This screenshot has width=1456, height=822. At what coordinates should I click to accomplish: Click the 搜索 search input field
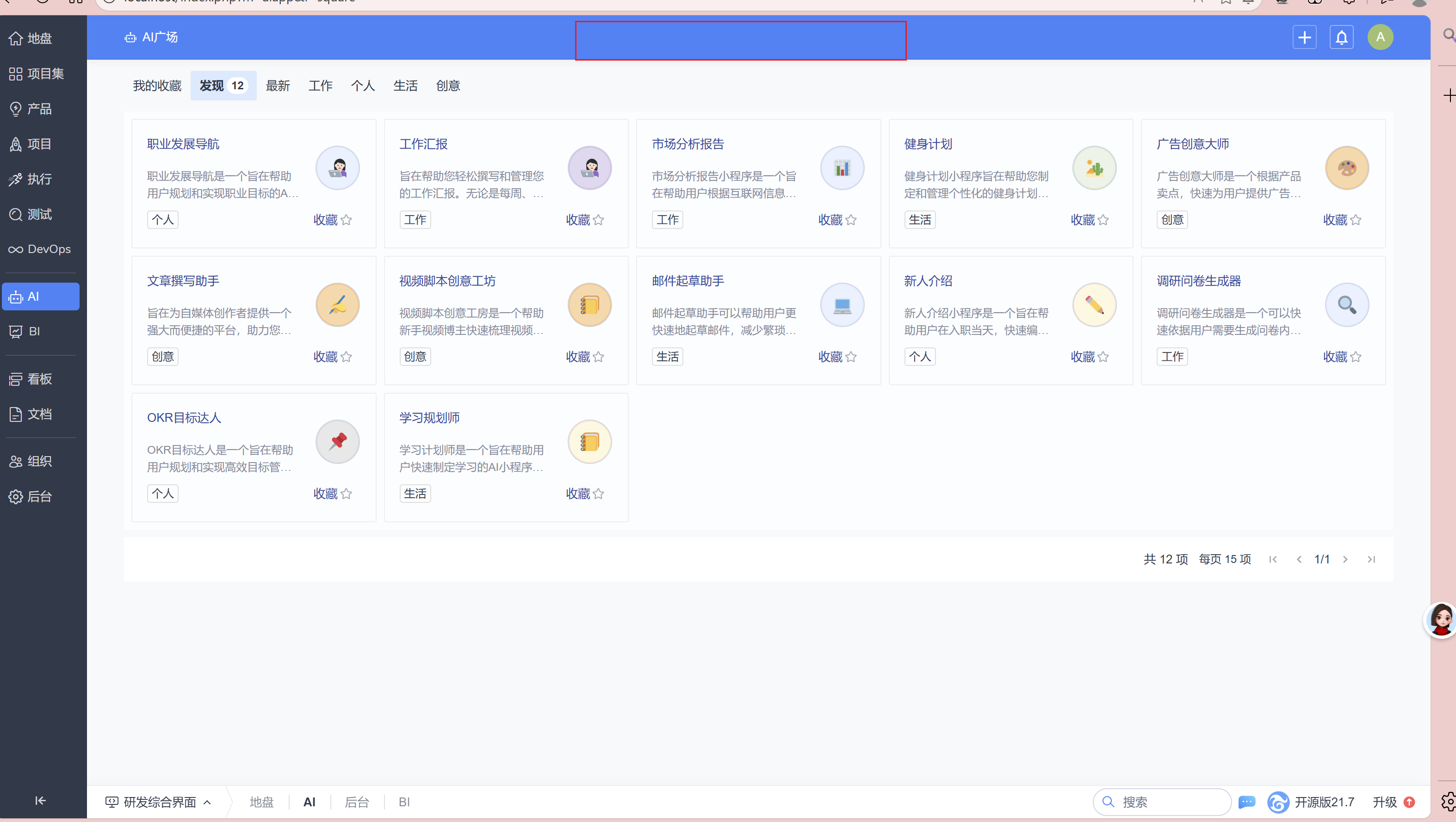point(1170,802)
